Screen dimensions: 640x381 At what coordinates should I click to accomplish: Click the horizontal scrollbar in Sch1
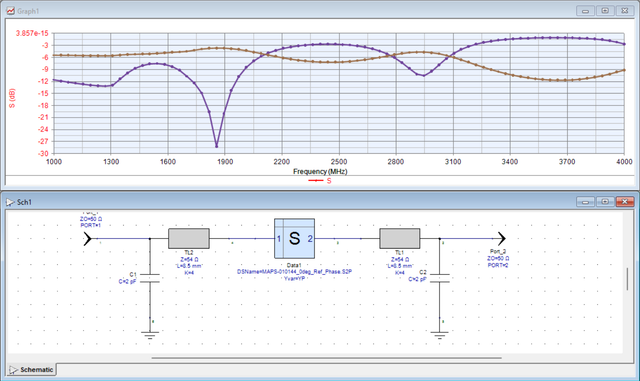point(327,358)
